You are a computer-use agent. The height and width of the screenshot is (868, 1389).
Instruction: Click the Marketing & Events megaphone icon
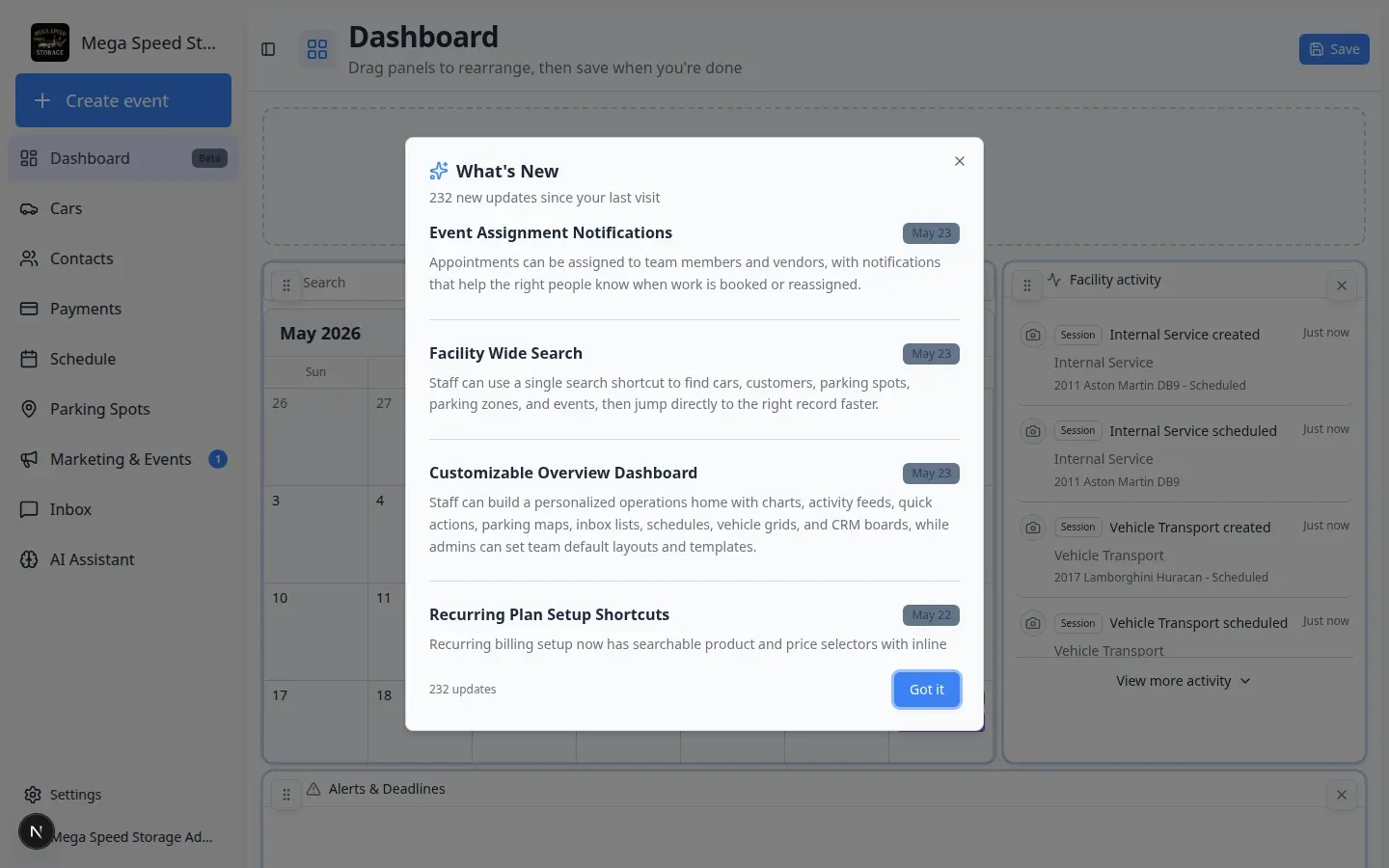coord(29,459)
